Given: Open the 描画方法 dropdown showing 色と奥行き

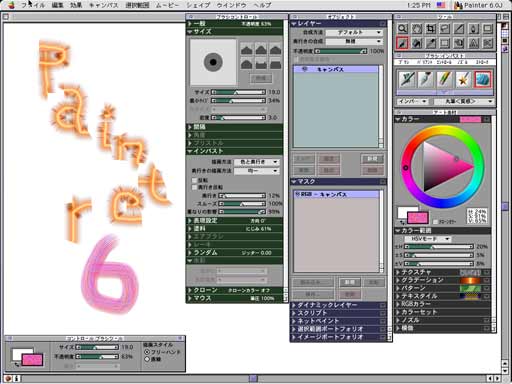Looking at the screenshot, I should (x=257, y=162).
